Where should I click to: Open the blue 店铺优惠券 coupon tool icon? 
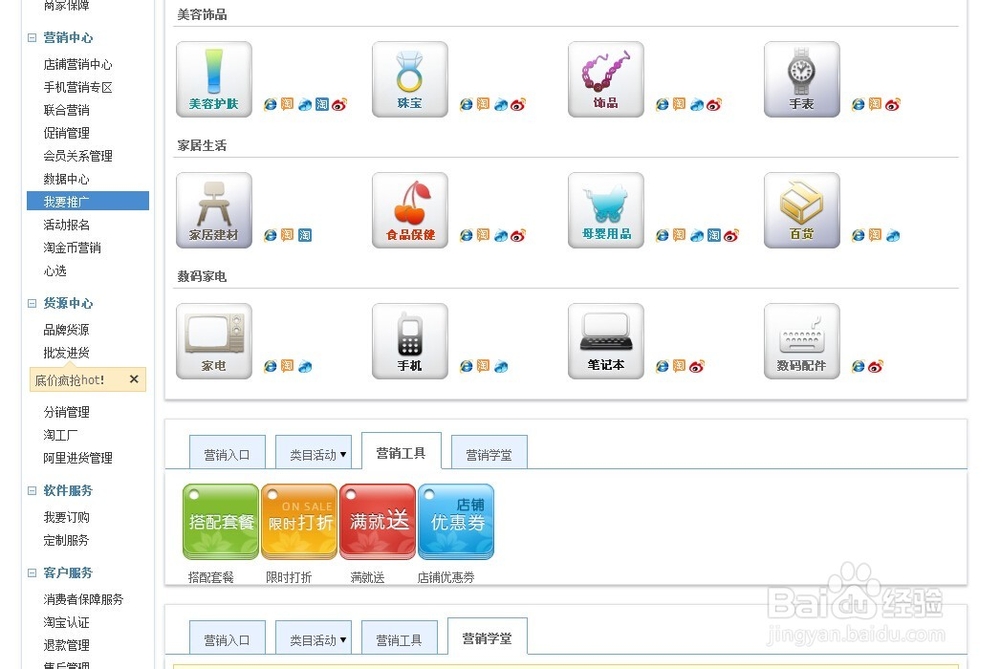coord(456,521)
